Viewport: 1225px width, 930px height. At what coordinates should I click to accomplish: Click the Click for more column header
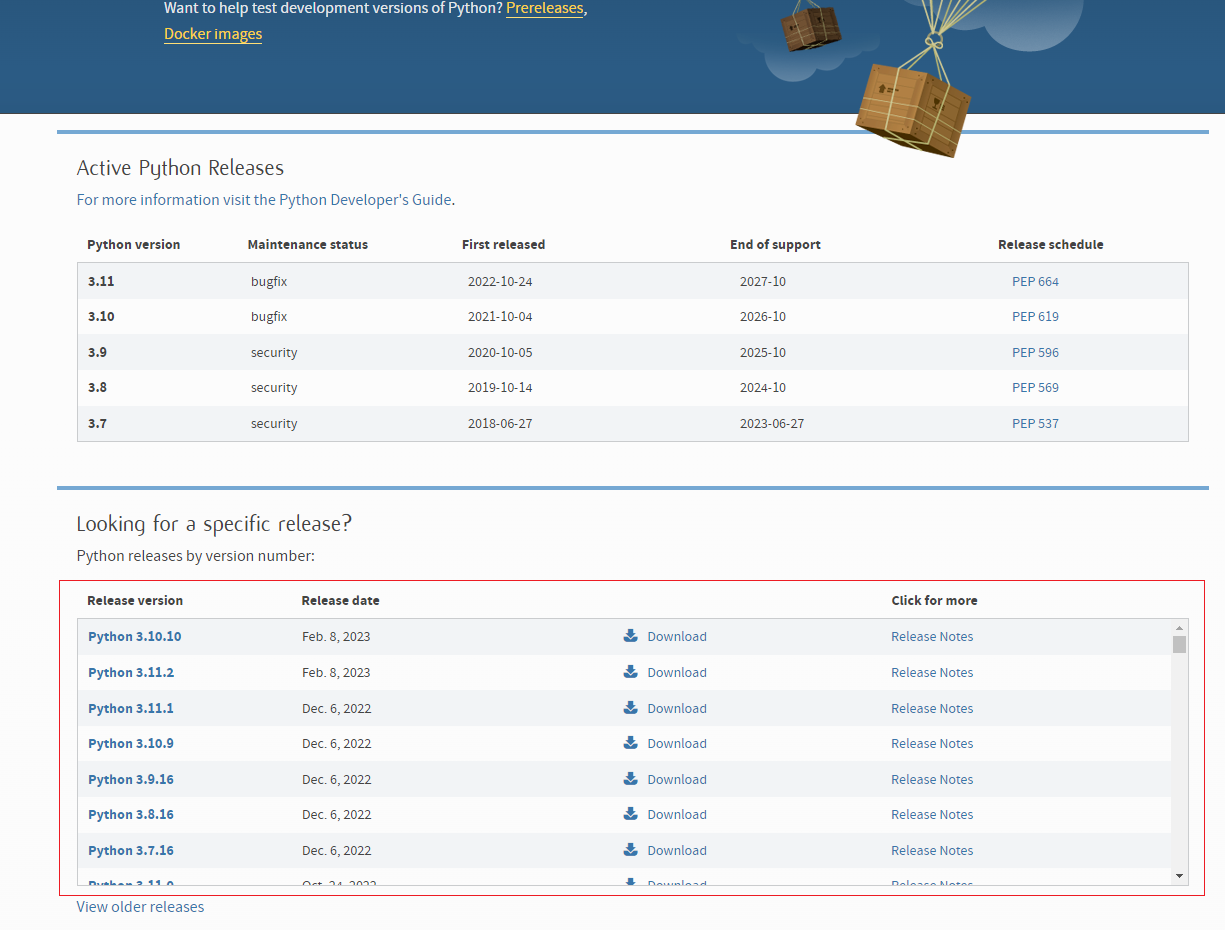[934, 601]
